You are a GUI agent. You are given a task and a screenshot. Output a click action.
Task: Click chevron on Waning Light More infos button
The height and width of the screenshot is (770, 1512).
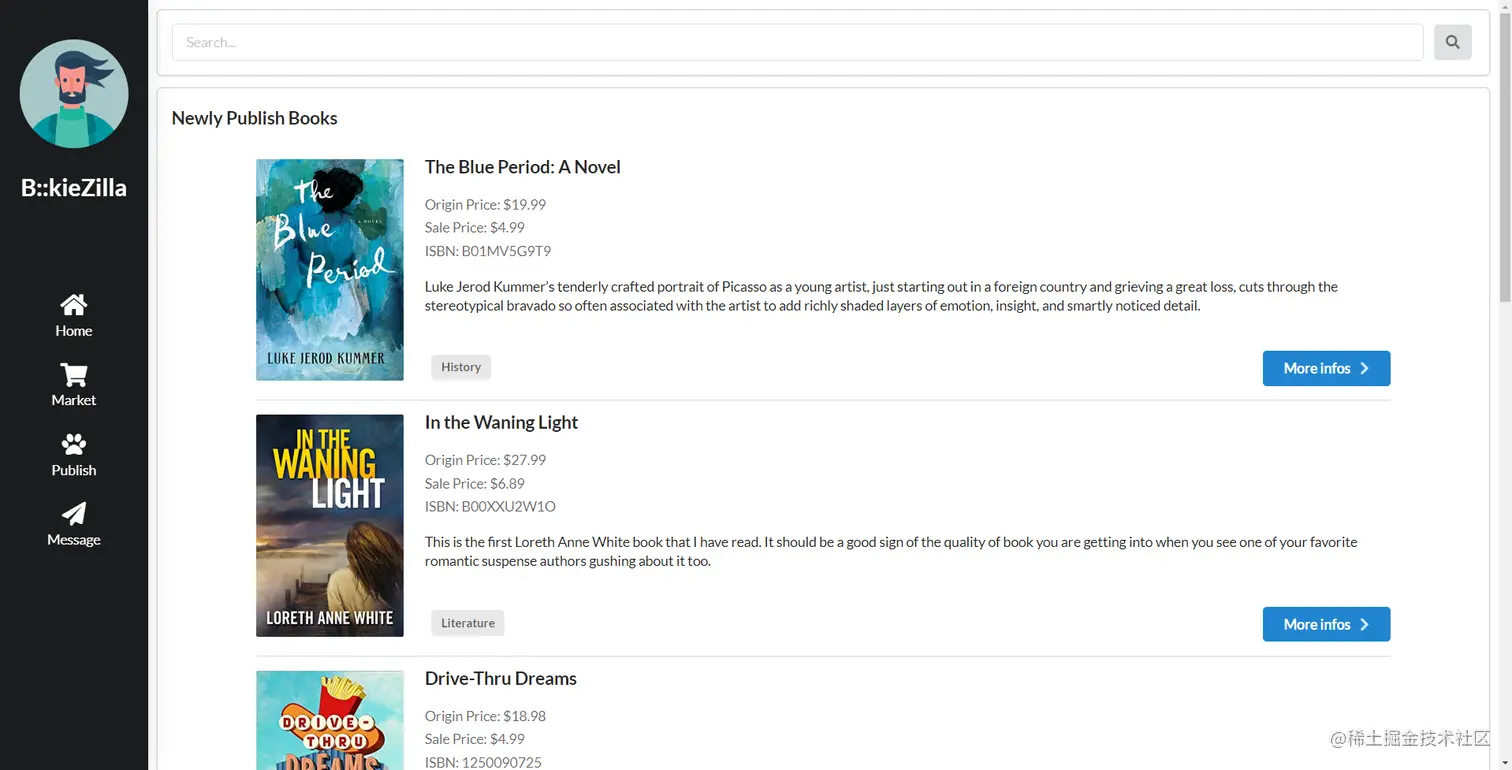point(1364,625)
